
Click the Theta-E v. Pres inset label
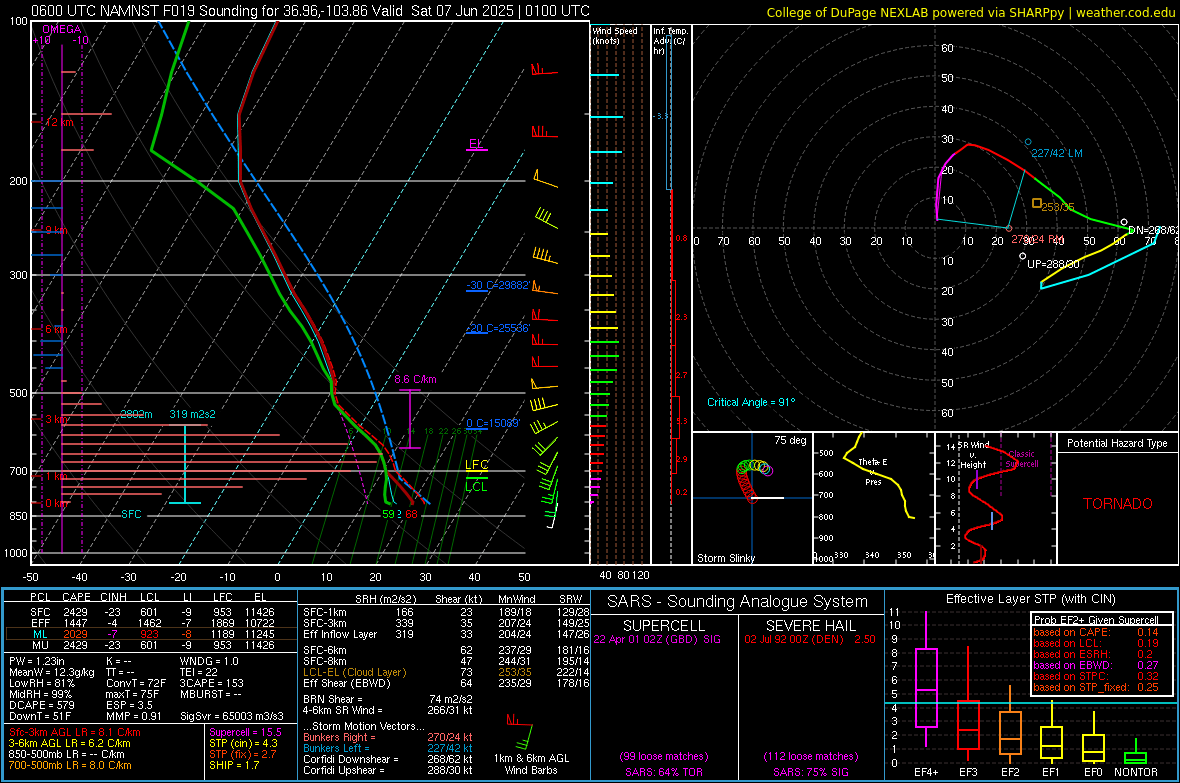[873, 472]
